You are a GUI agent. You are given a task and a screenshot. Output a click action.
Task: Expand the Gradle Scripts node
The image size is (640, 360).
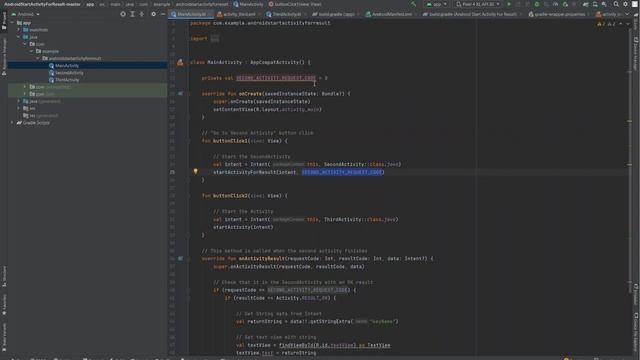click(12, 122)
